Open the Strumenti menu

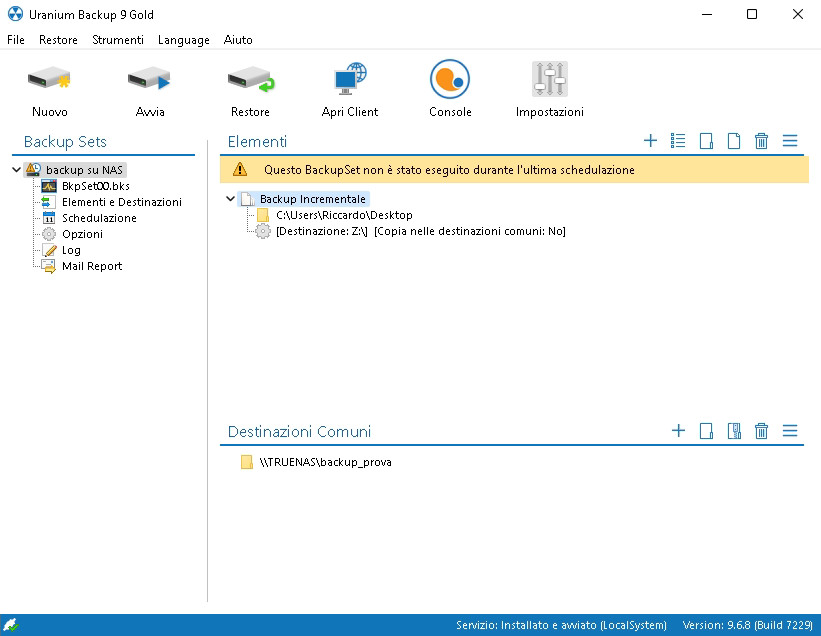click(118, 40)
